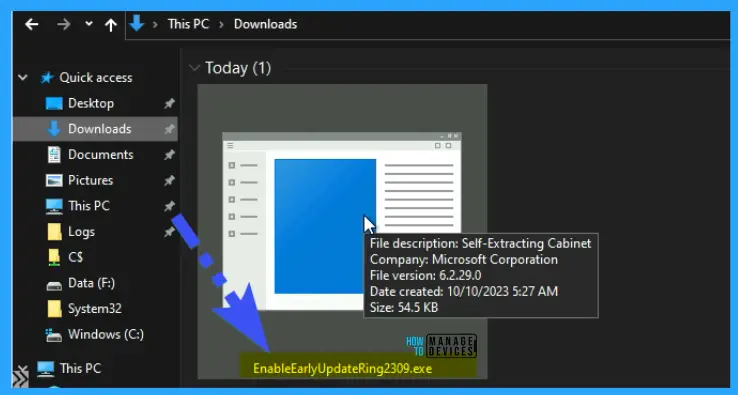Click the System32 folder icon
This screenshot has width=738, height=395.
[x=54, y=309]
